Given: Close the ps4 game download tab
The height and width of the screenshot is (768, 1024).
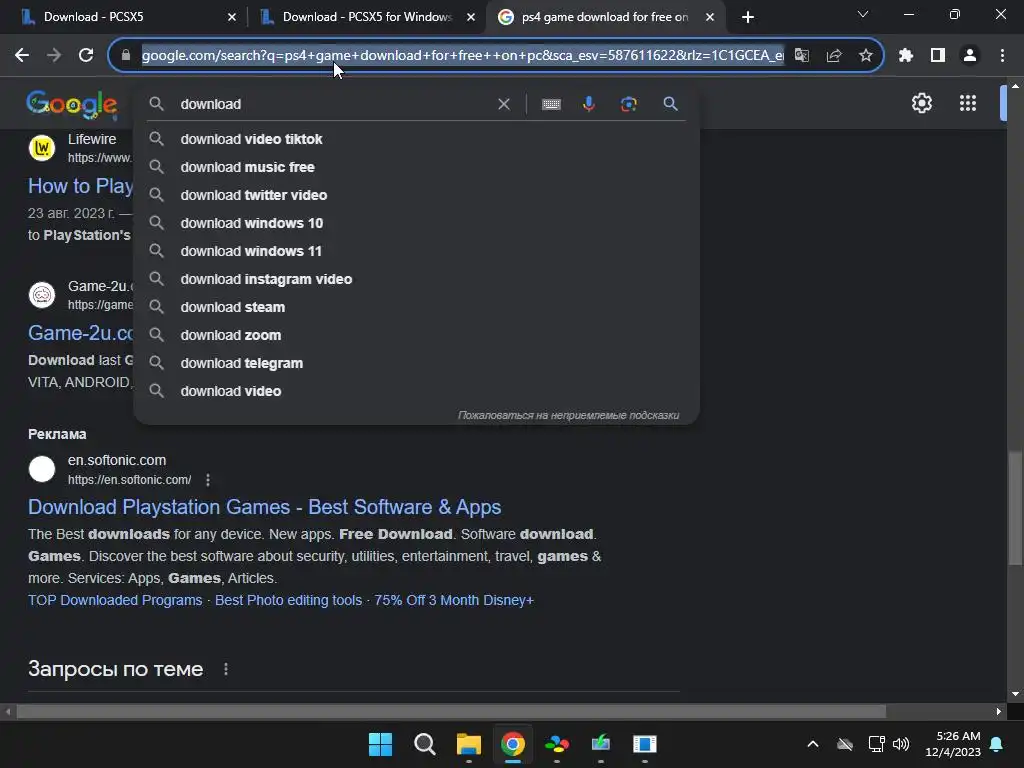Looking at the screenshot, I should (710, 17).
